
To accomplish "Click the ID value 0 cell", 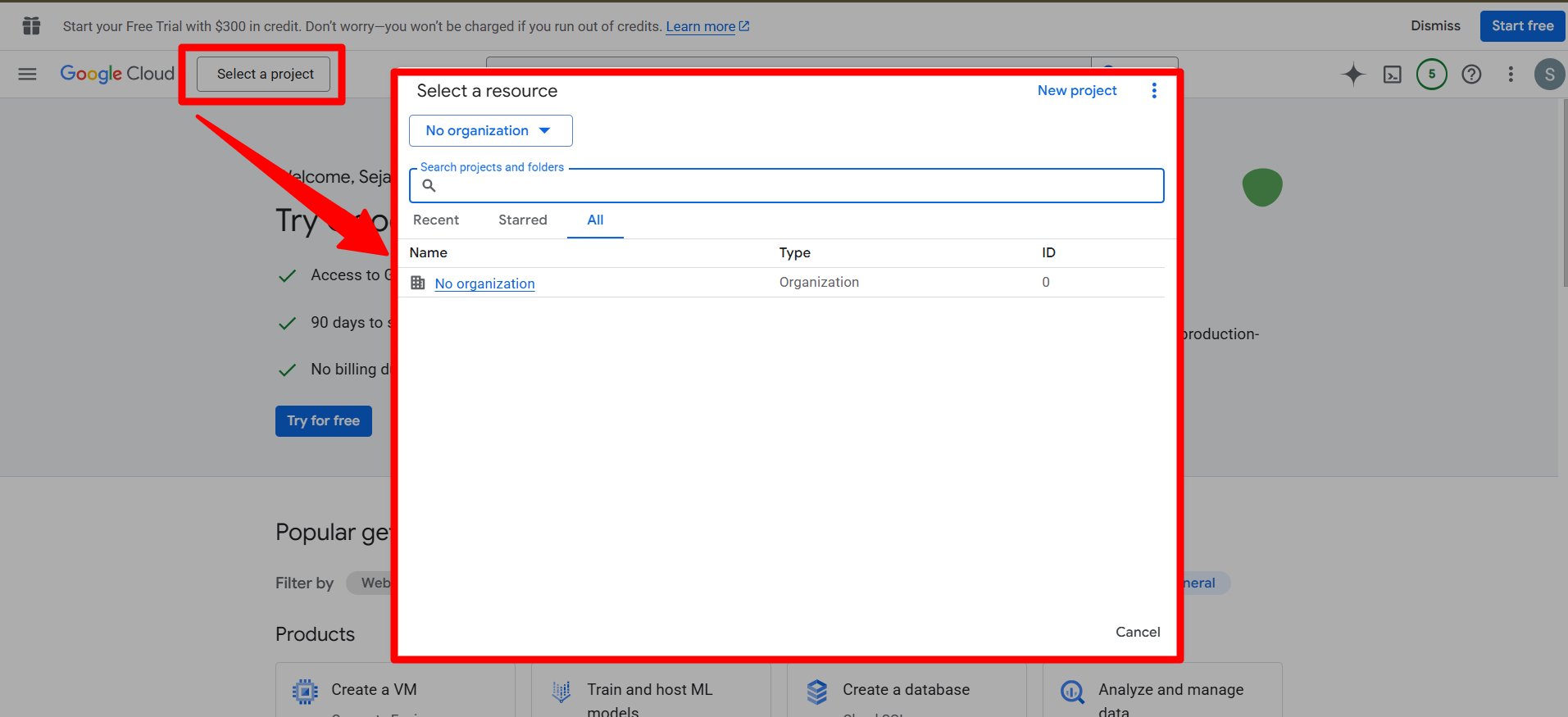I will (x=1046, y=283).
